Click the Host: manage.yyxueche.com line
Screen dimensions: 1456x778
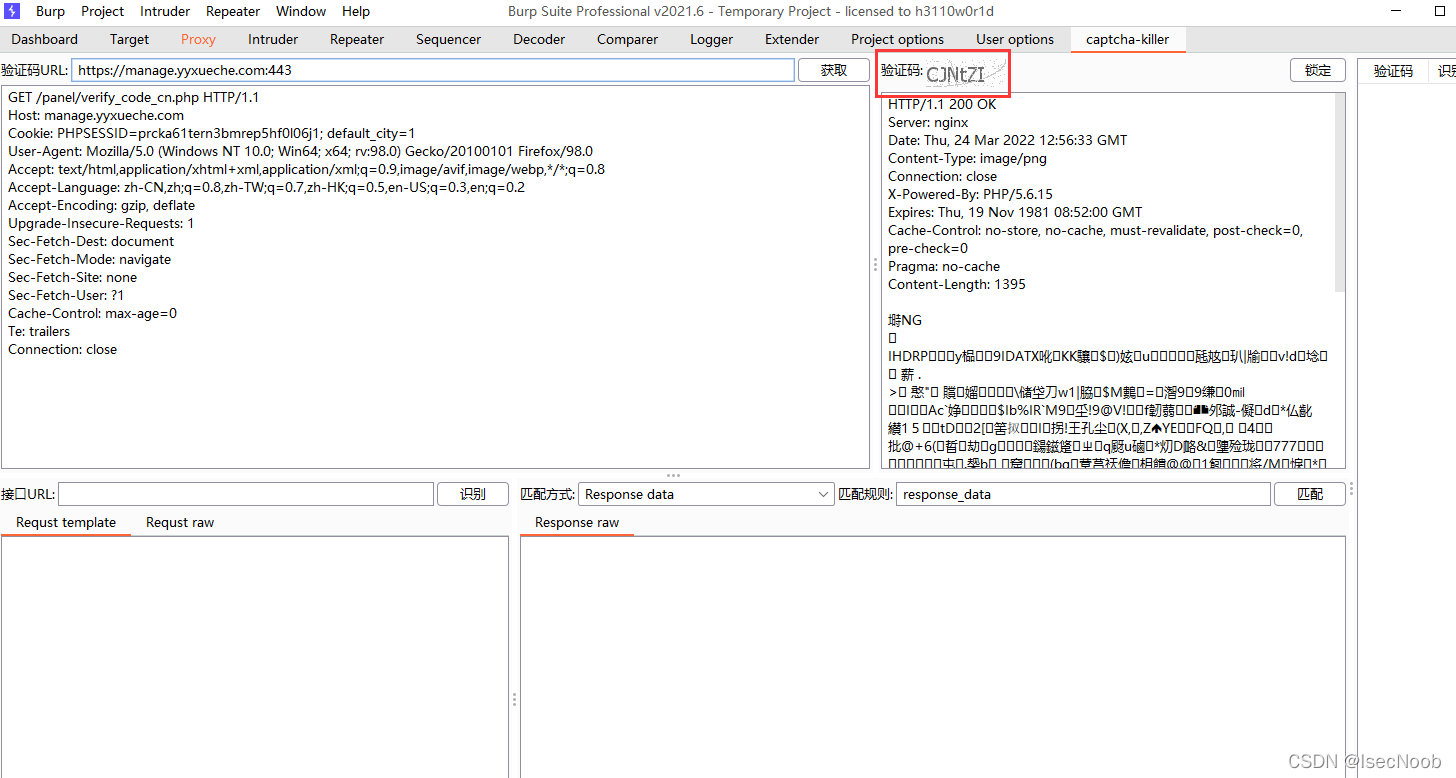96,115
